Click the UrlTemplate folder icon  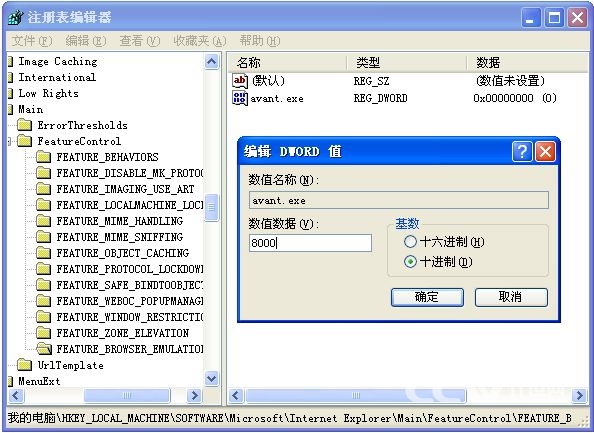click(x=25, y=365)
